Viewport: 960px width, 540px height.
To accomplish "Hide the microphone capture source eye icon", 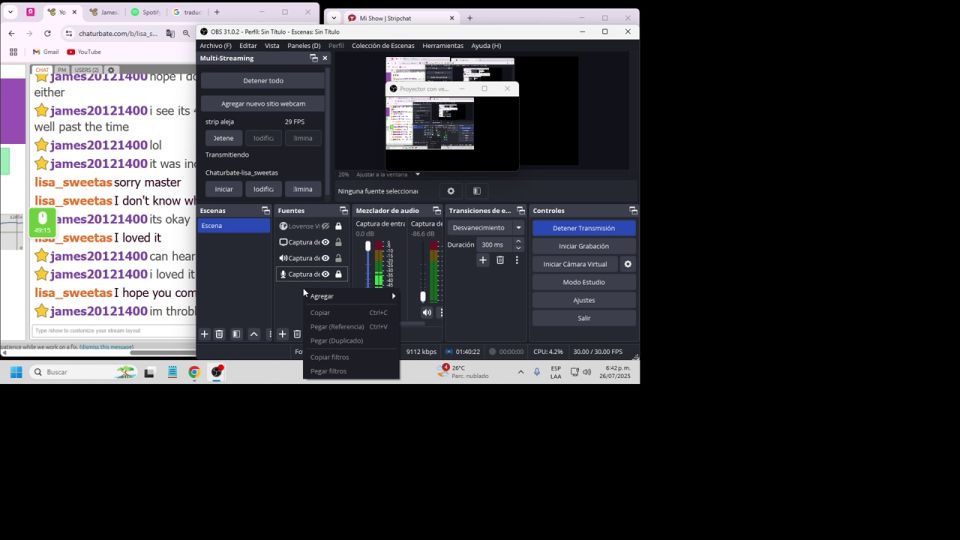I will click(325, 274).
